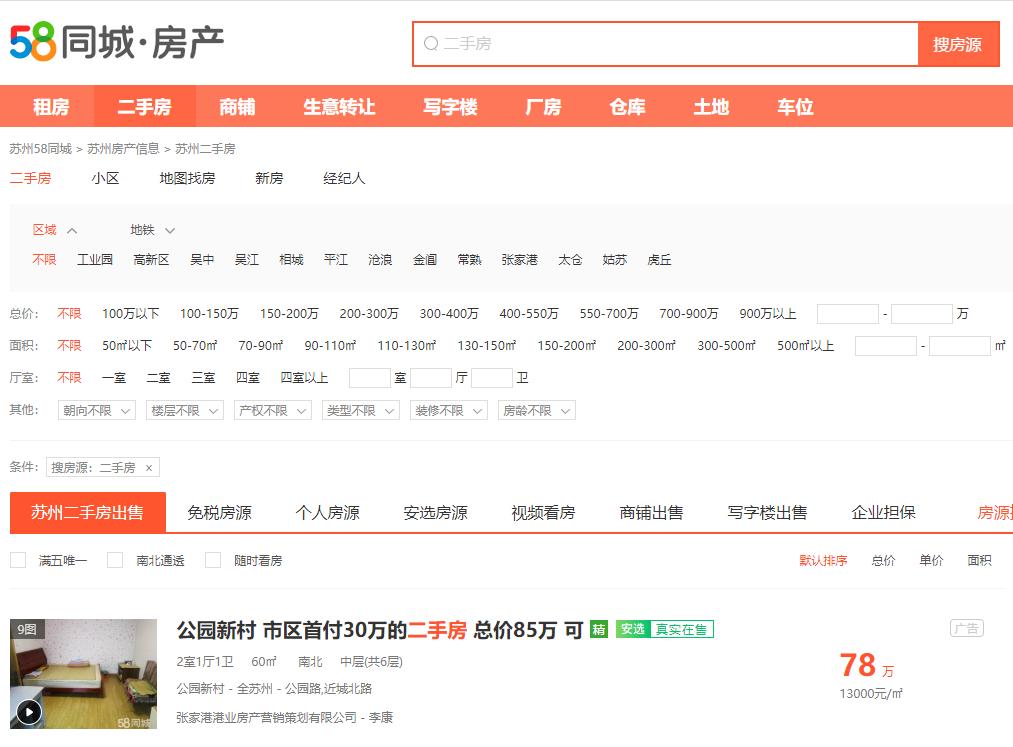Sort listings by 总价
Image resolution: width=1013 pixels, height=747 pixels.
pyautogui.click(x=883, y=560)
